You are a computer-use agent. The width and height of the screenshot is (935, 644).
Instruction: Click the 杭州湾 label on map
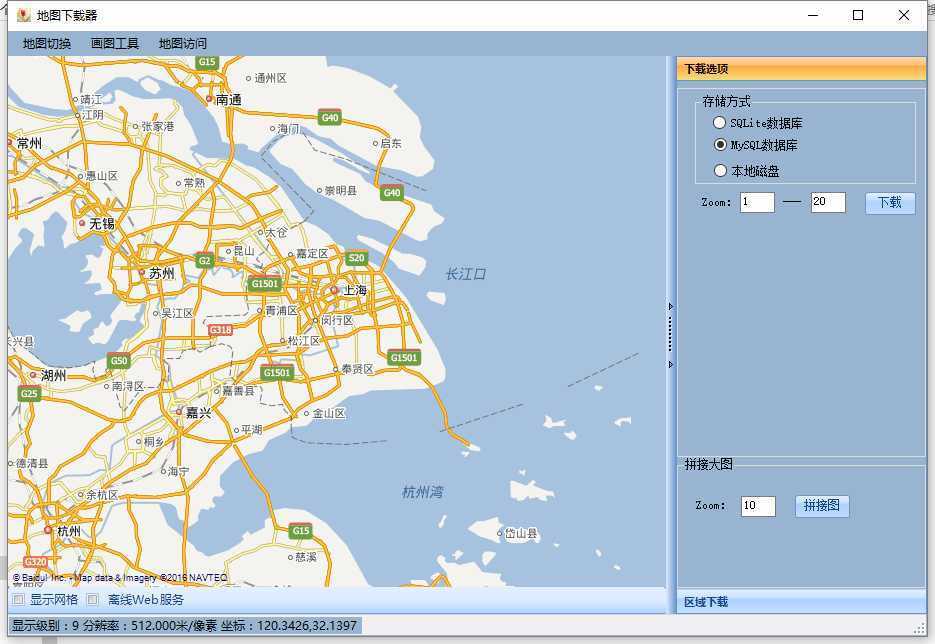point(422,492)
